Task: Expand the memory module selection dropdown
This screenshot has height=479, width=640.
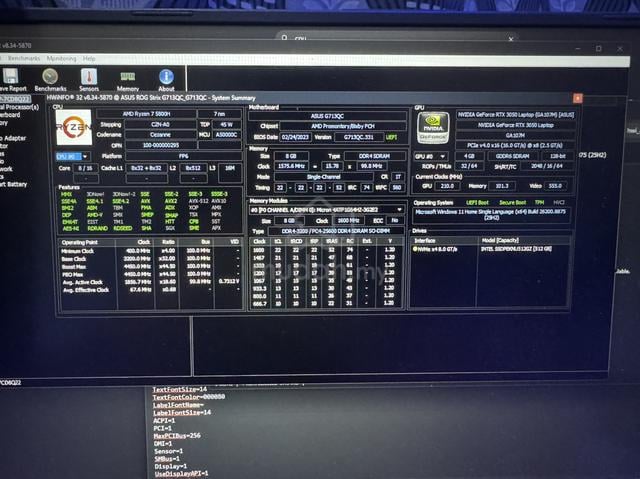Action: (399, 210)
